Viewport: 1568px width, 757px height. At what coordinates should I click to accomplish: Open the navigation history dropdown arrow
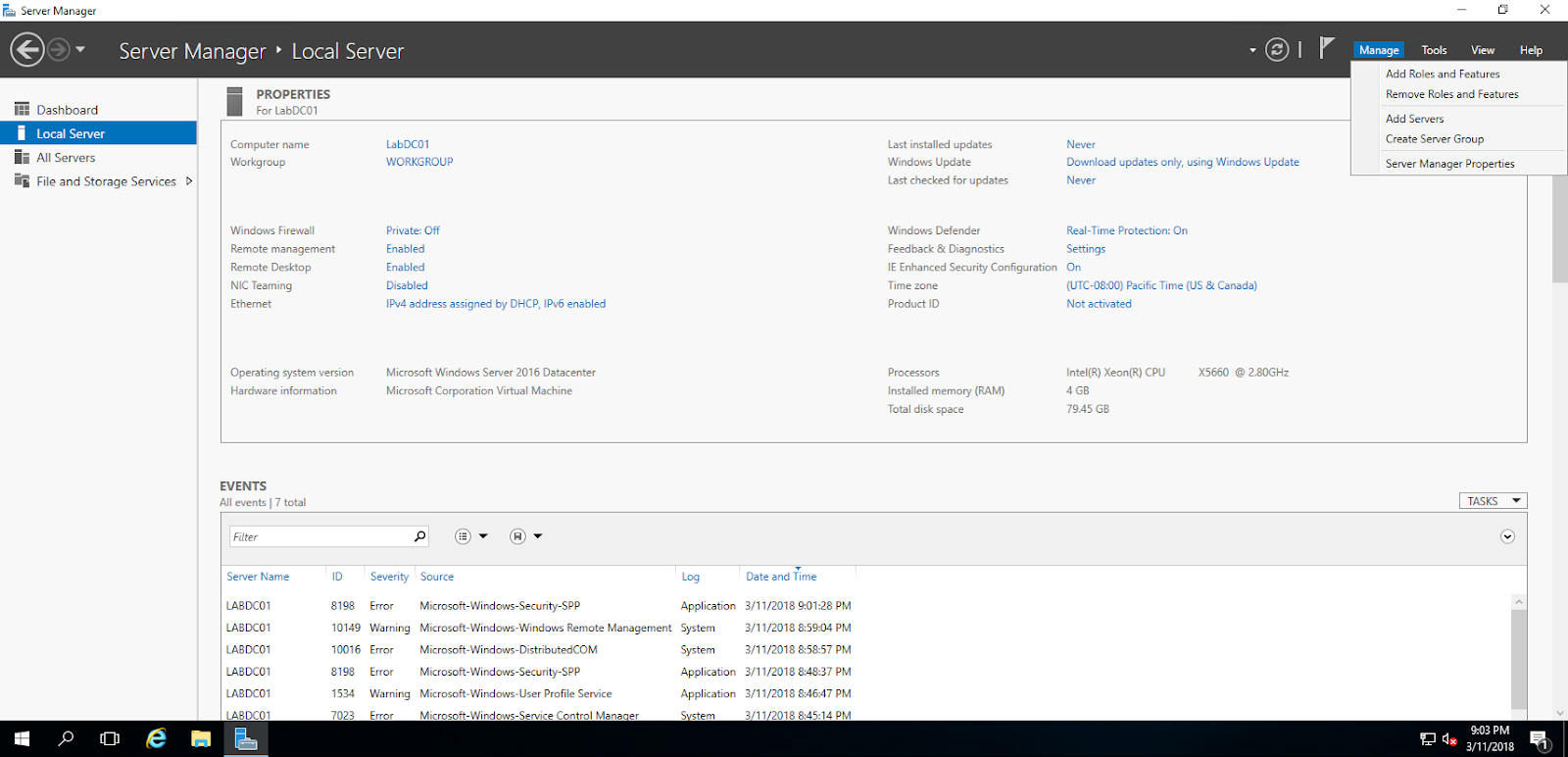[x=80, y=49]
